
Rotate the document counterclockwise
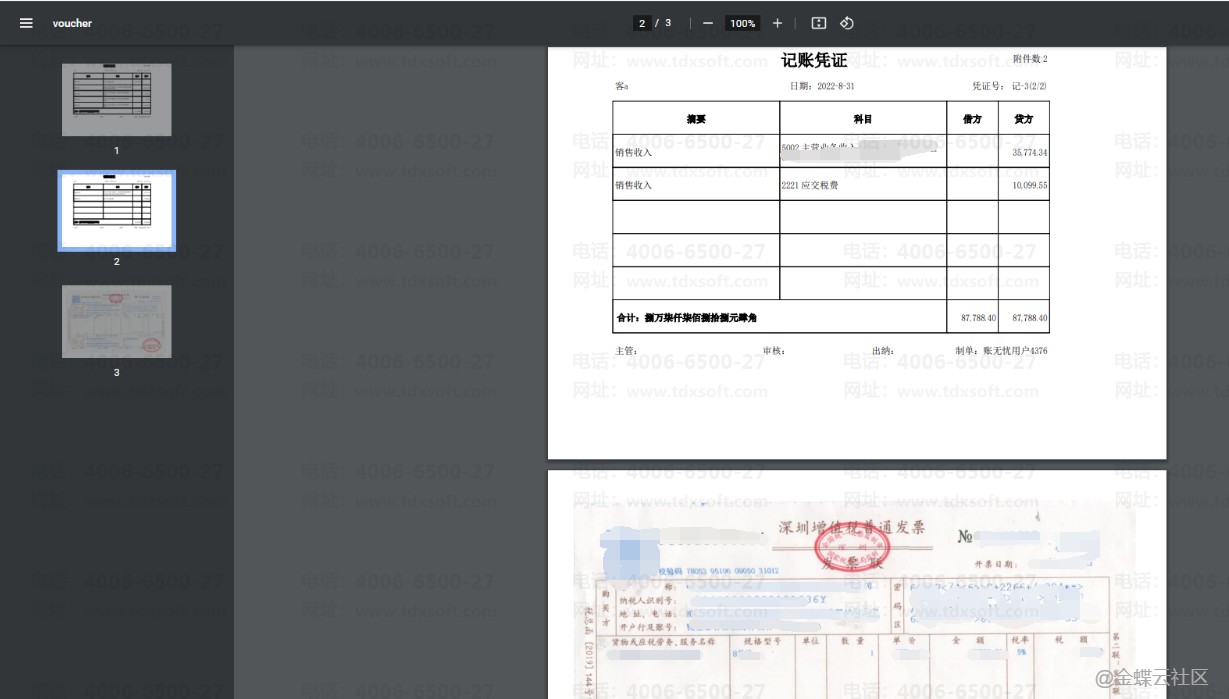[x=846, y=23]
